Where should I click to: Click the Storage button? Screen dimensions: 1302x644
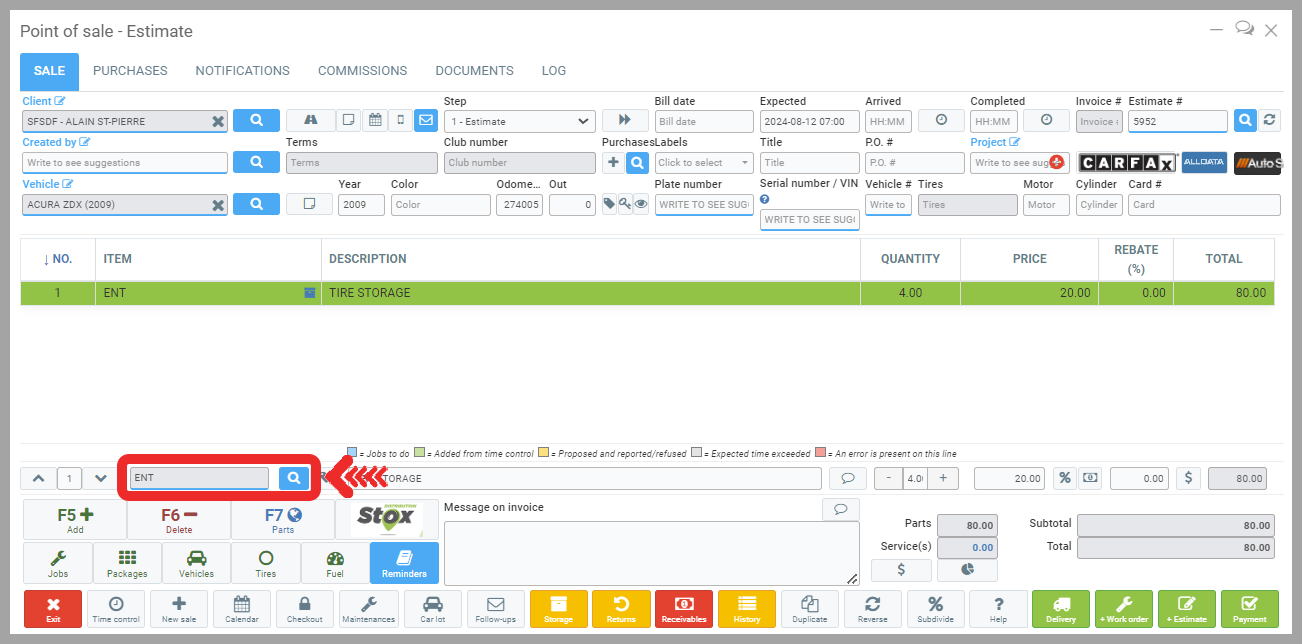coord(558,609)
